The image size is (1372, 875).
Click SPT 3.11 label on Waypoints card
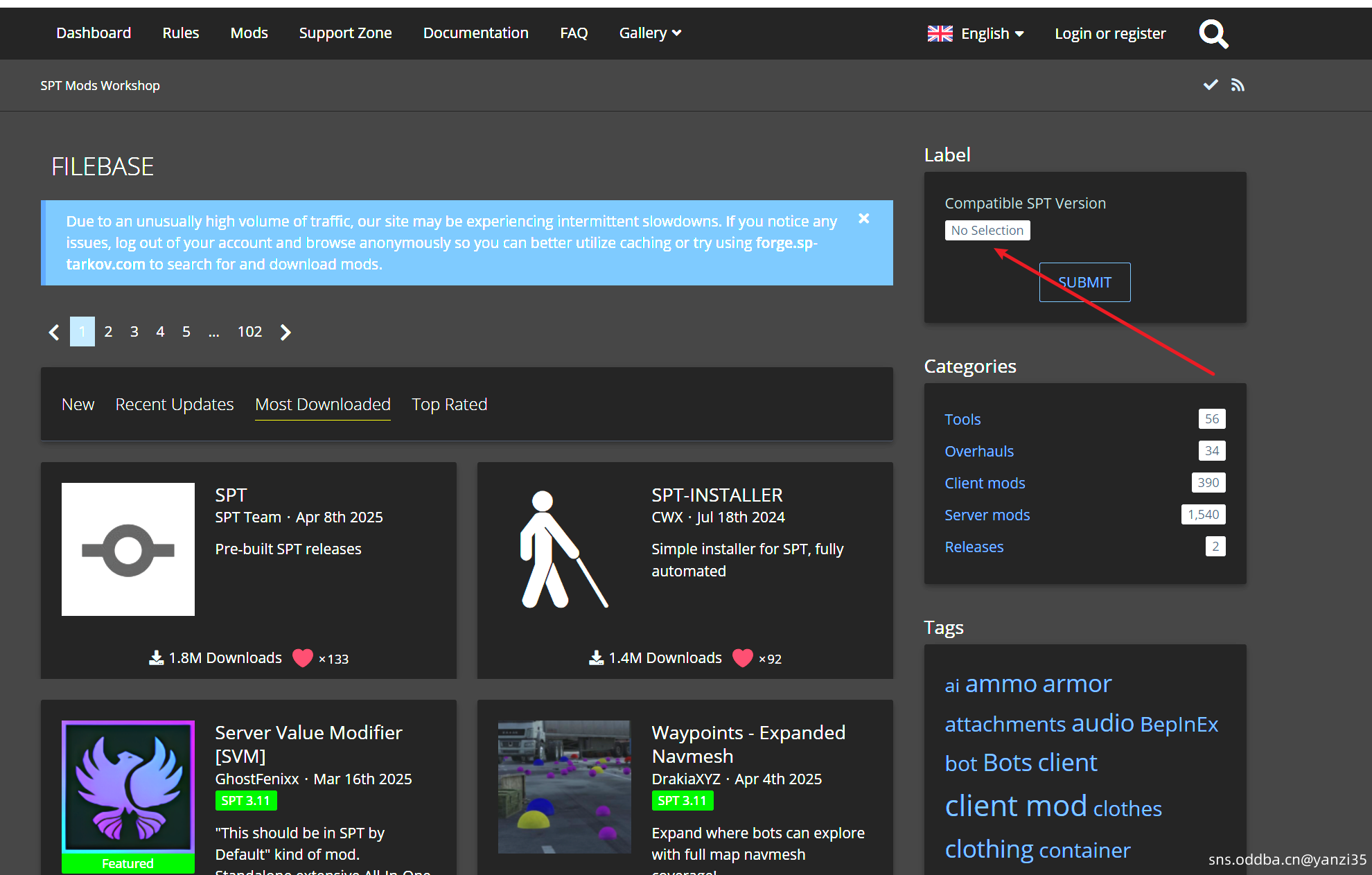coord(683,800)
